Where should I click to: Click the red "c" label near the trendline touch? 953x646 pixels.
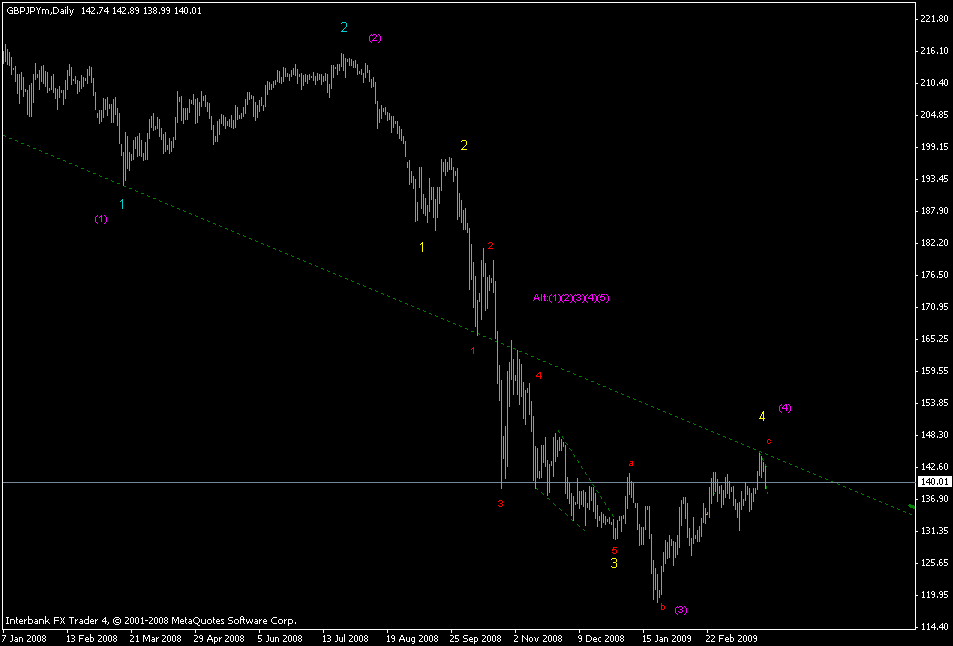tap(768, 440)
